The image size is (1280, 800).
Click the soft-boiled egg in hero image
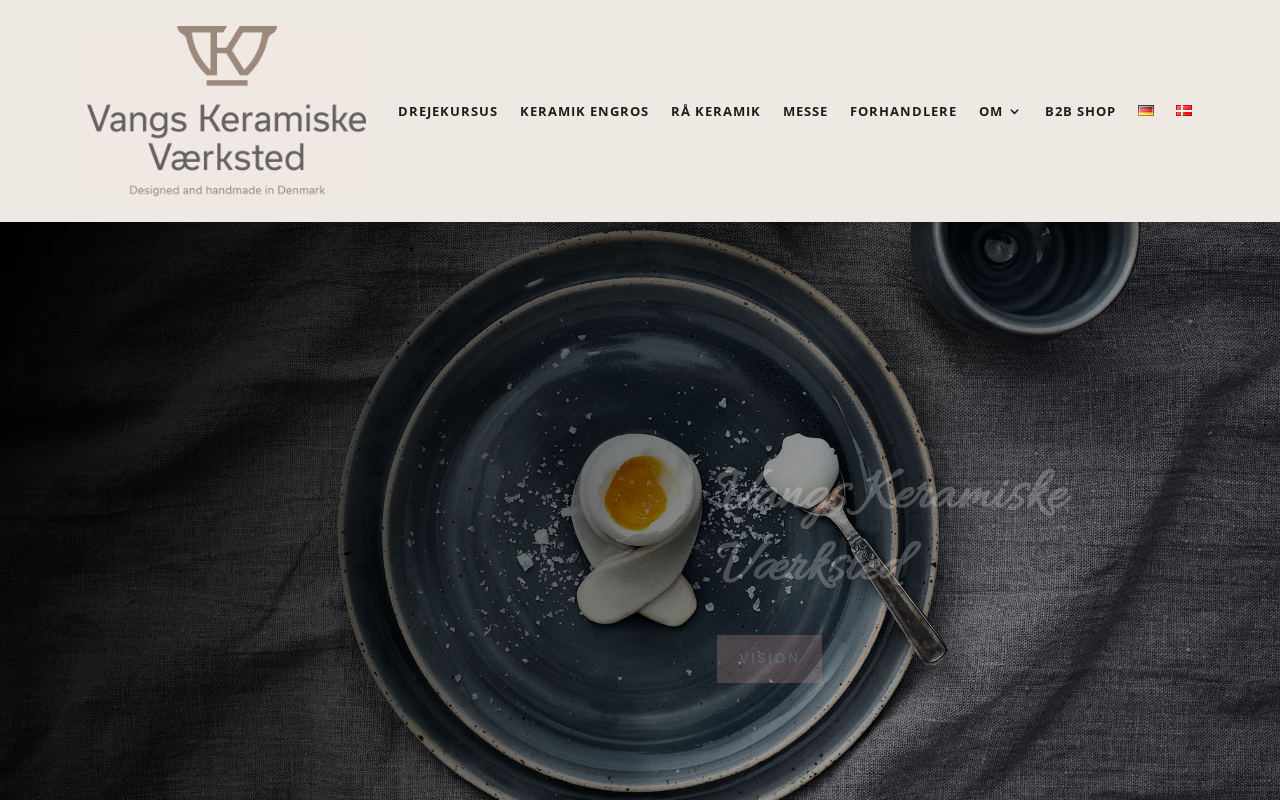click(x=638, y=489)
